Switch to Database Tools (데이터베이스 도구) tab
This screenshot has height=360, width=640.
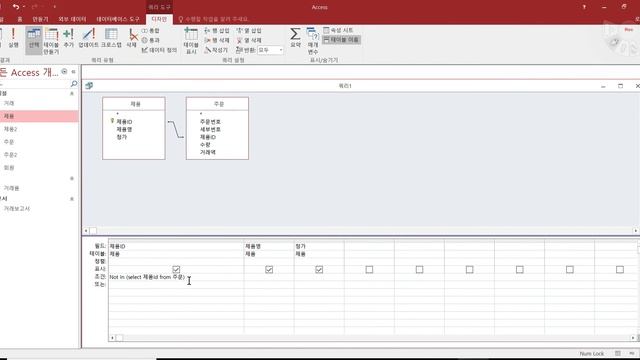(x=118, y=19)
